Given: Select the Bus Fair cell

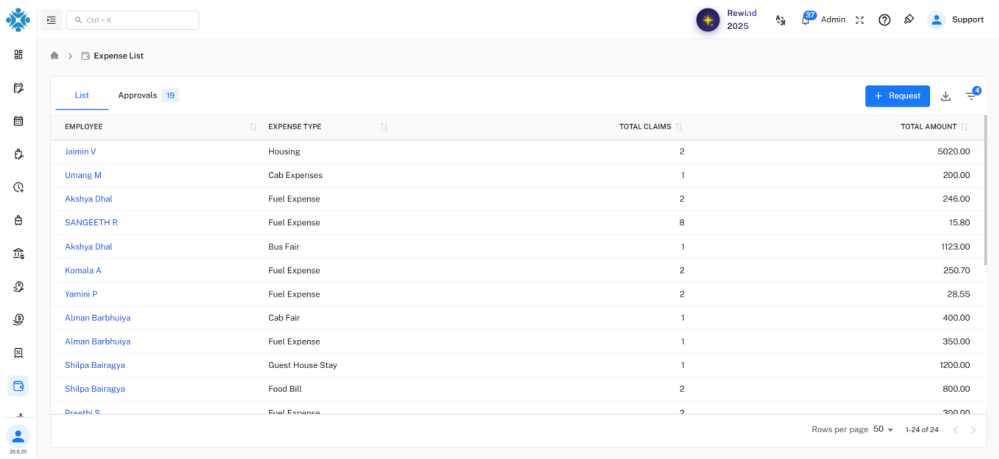Looking at the screenshot, I should (284, 247).
